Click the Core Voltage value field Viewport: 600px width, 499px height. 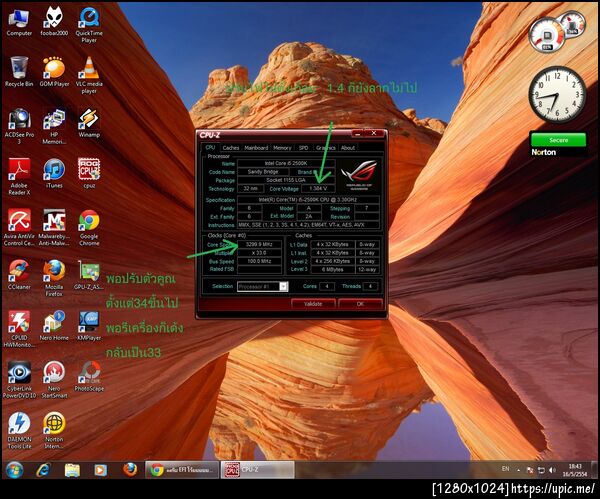318,189
